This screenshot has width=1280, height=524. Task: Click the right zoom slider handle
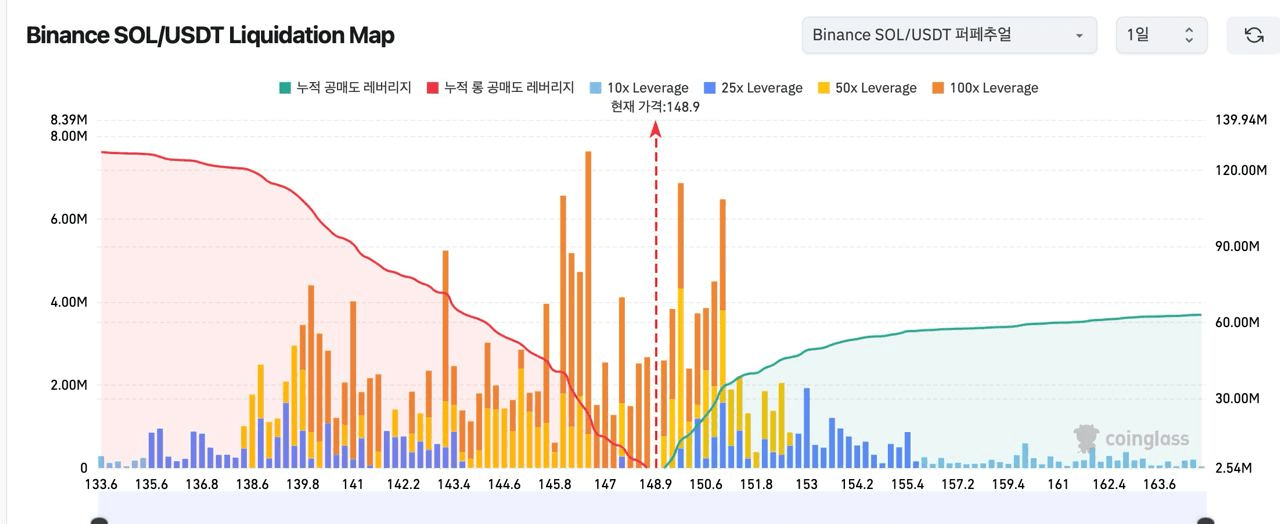1206,521
